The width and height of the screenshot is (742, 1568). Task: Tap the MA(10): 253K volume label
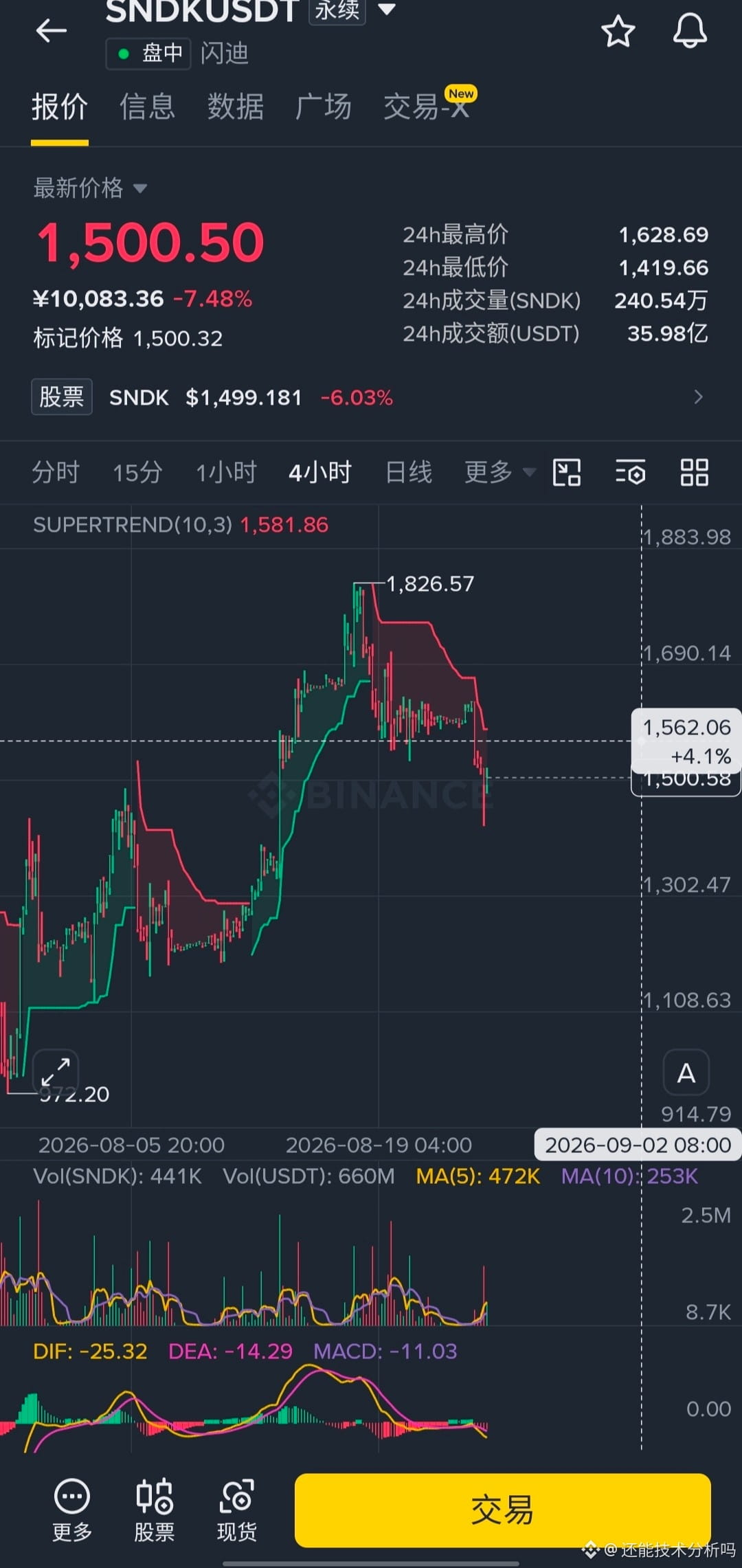coord(629,1176)
